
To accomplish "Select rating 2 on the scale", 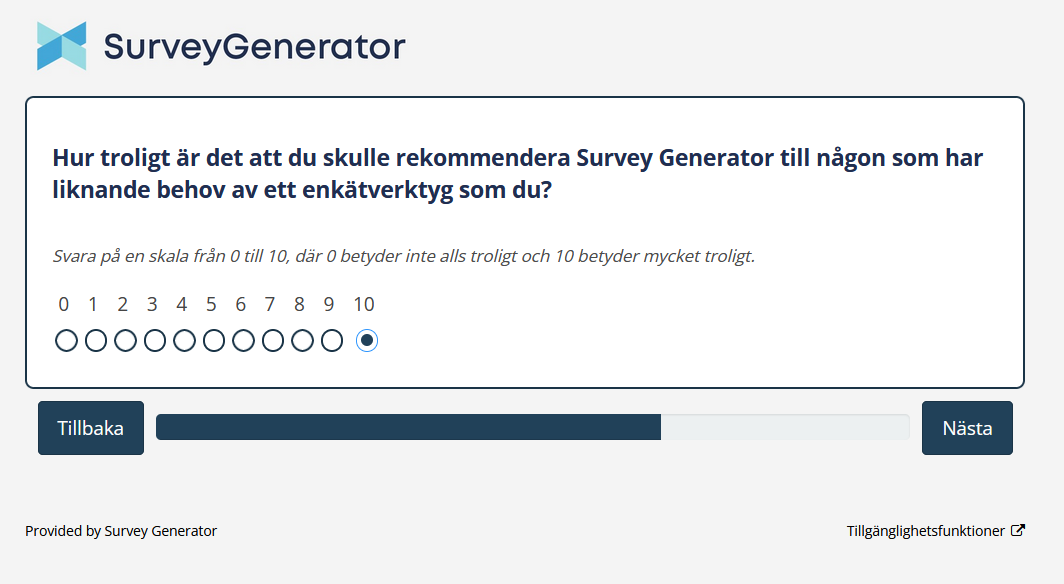I will 124,340.
